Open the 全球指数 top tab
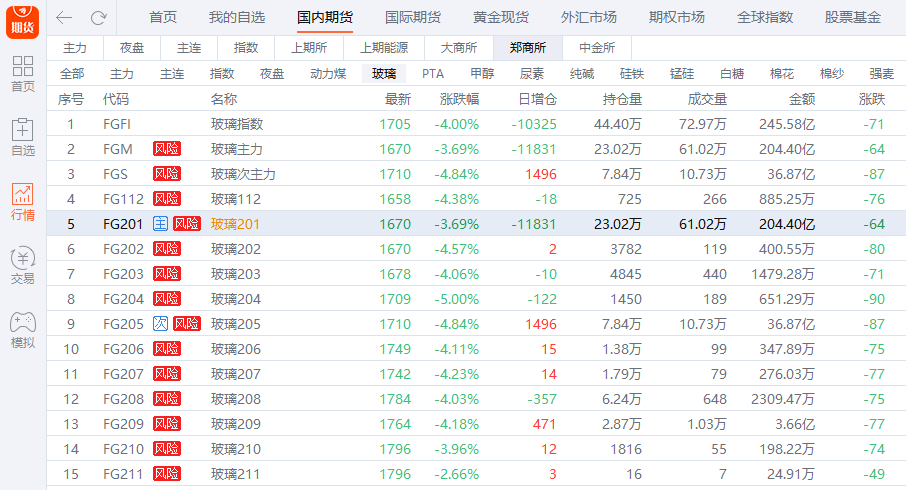906x490 pixels. (x=765, y=17)
